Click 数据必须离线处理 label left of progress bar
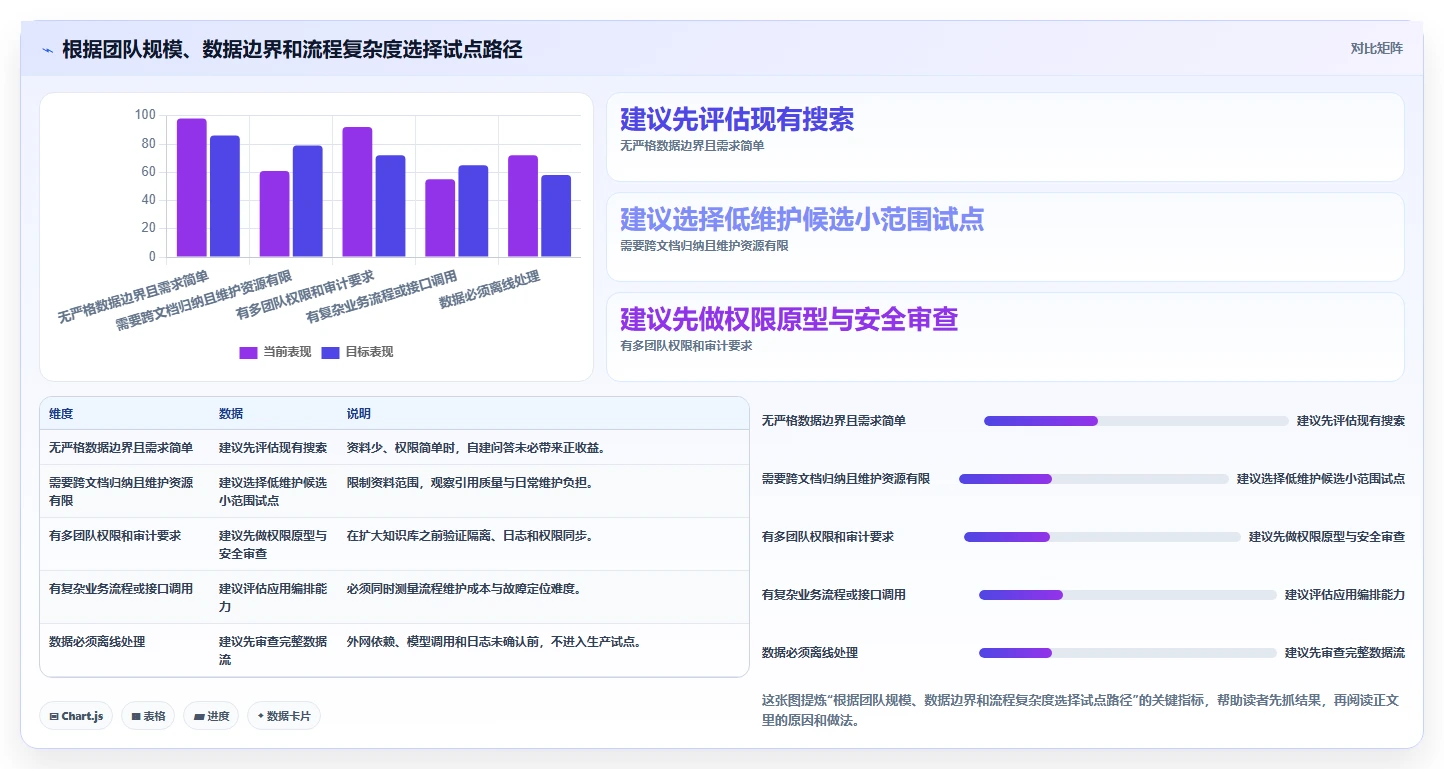1444x769 pixels. [x=810, y=653]
